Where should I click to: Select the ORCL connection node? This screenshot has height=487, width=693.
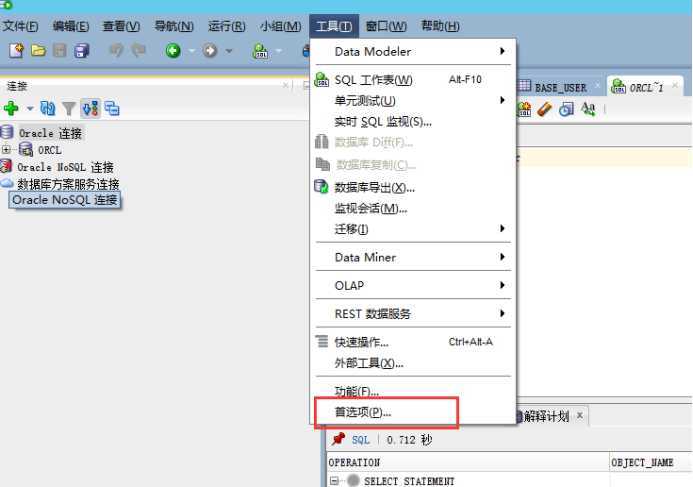pyautogui.click(x=50, y=150)
